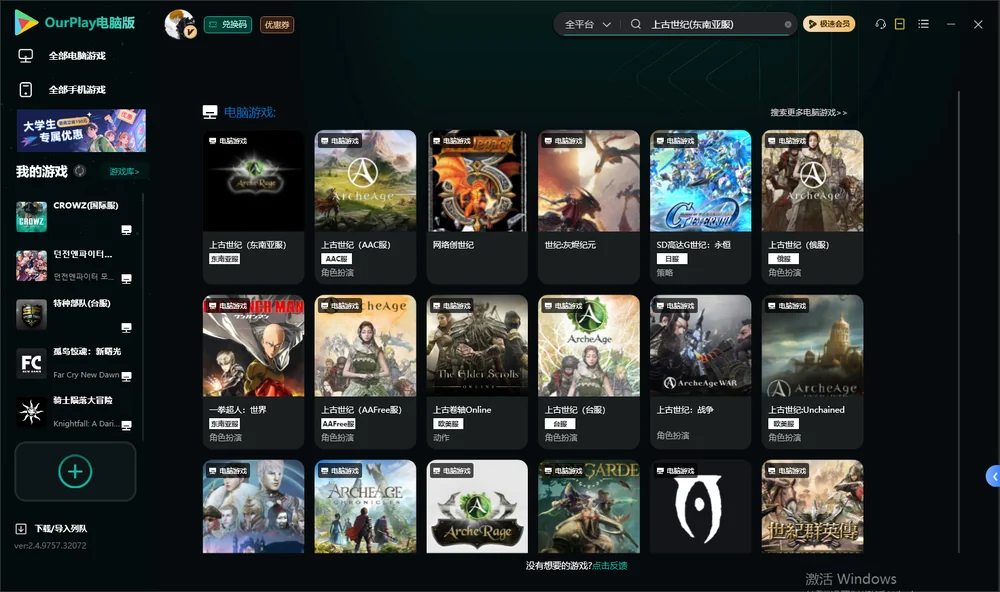Click the Knightfall game icon
Viewport: 1000px width, 592px height.
(31, 412)
